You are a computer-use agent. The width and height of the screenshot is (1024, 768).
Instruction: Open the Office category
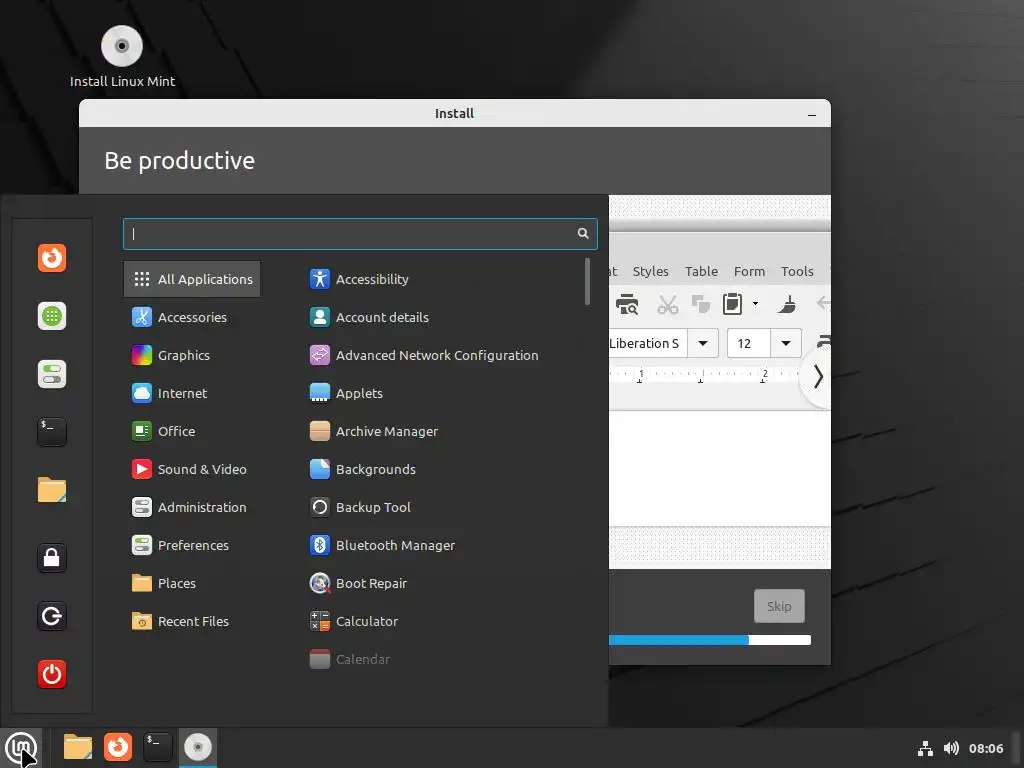(x=192, y=431)
